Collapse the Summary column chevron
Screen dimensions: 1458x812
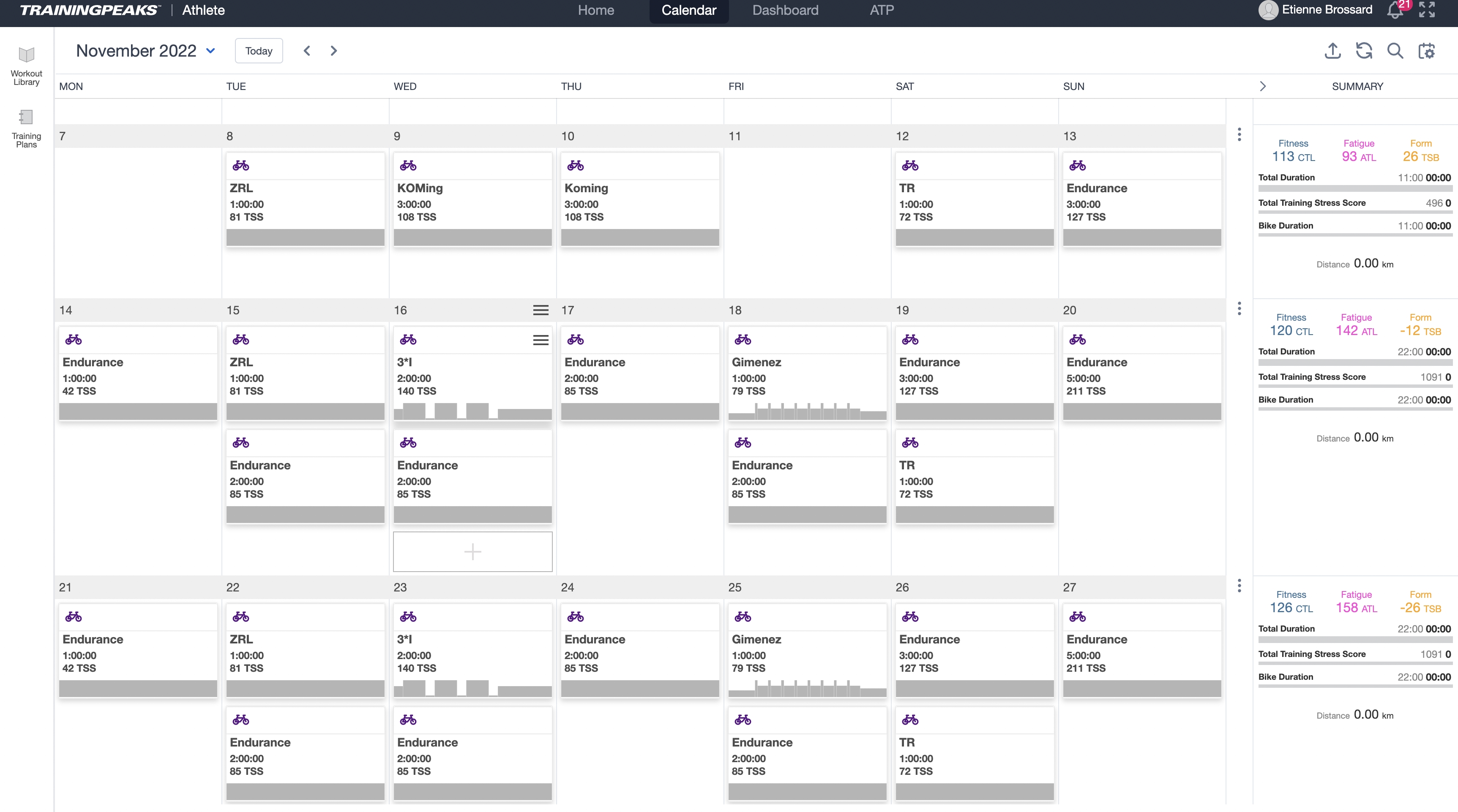[1262, 86]
